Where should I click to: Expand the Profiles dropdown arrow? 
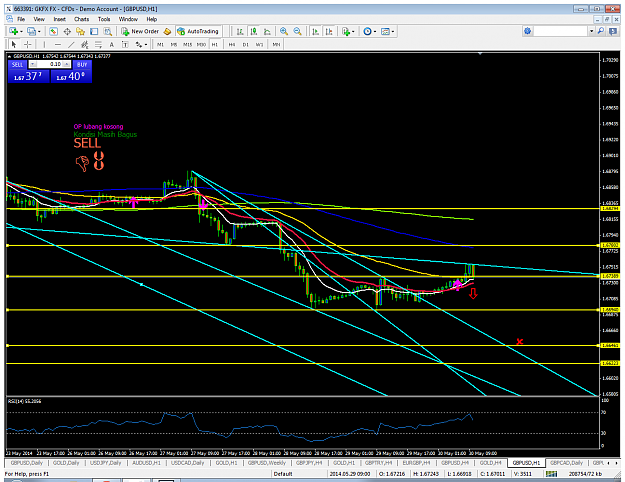click(39, 31)
